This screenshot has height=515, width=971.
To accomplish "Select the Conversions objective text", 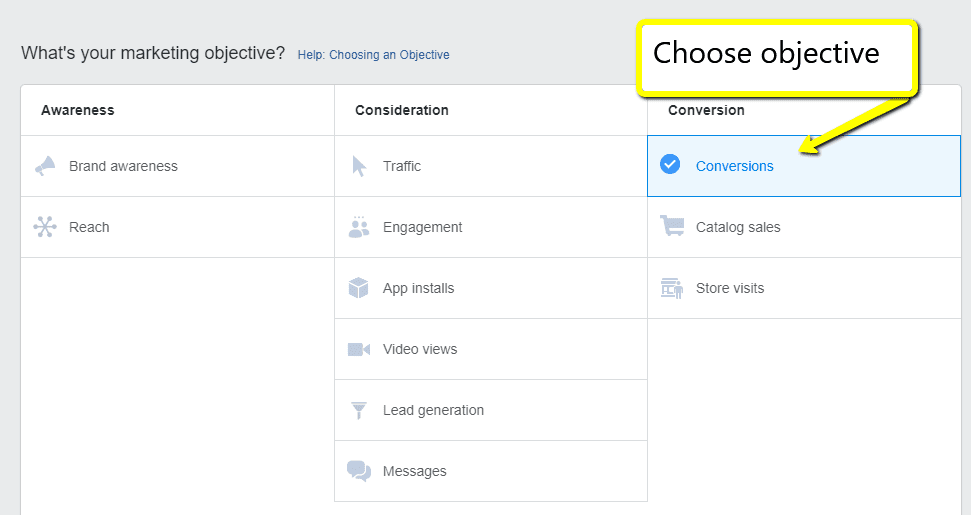I will point(734,166).
